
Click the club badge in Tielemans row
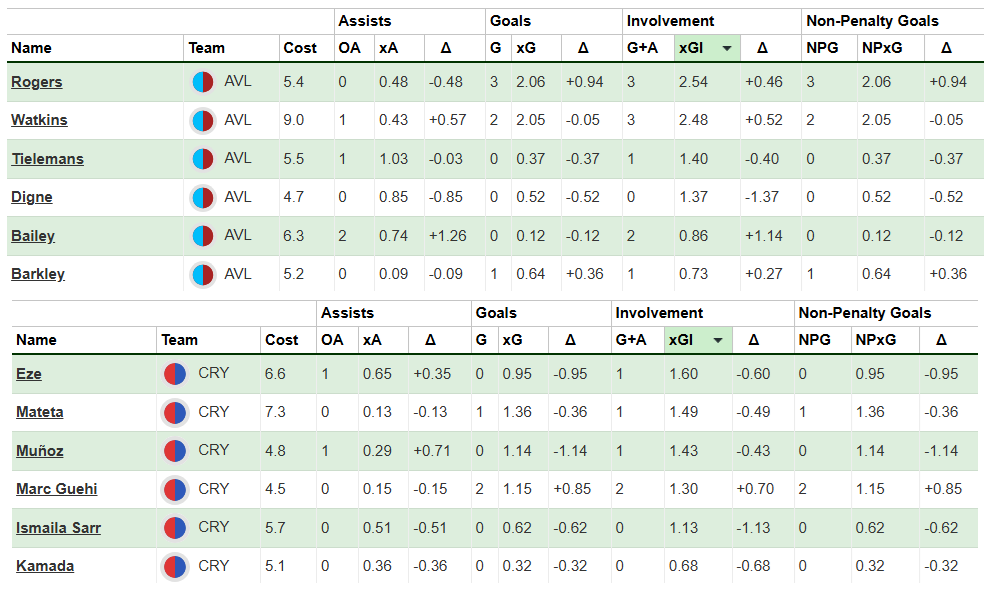point(203,159)
